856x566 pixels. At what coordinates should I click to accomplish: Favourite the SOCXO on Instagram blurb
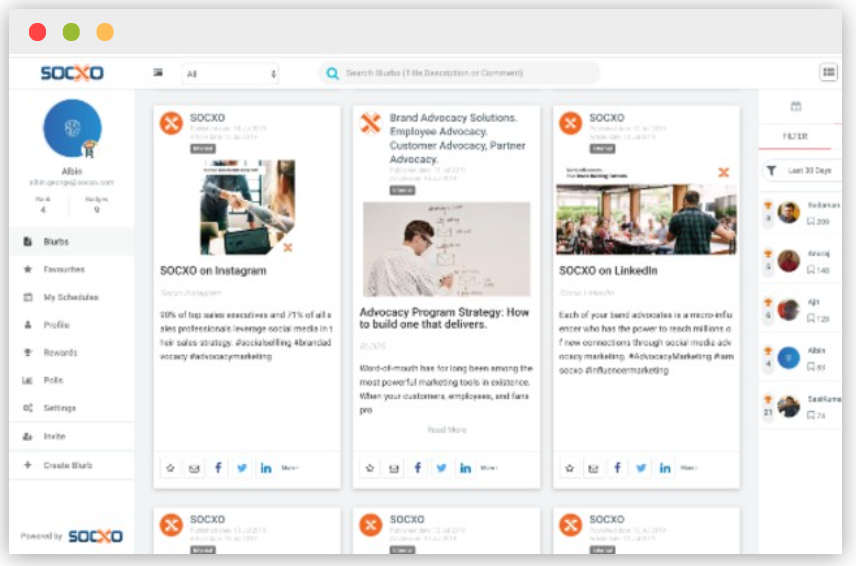[170, 468]
